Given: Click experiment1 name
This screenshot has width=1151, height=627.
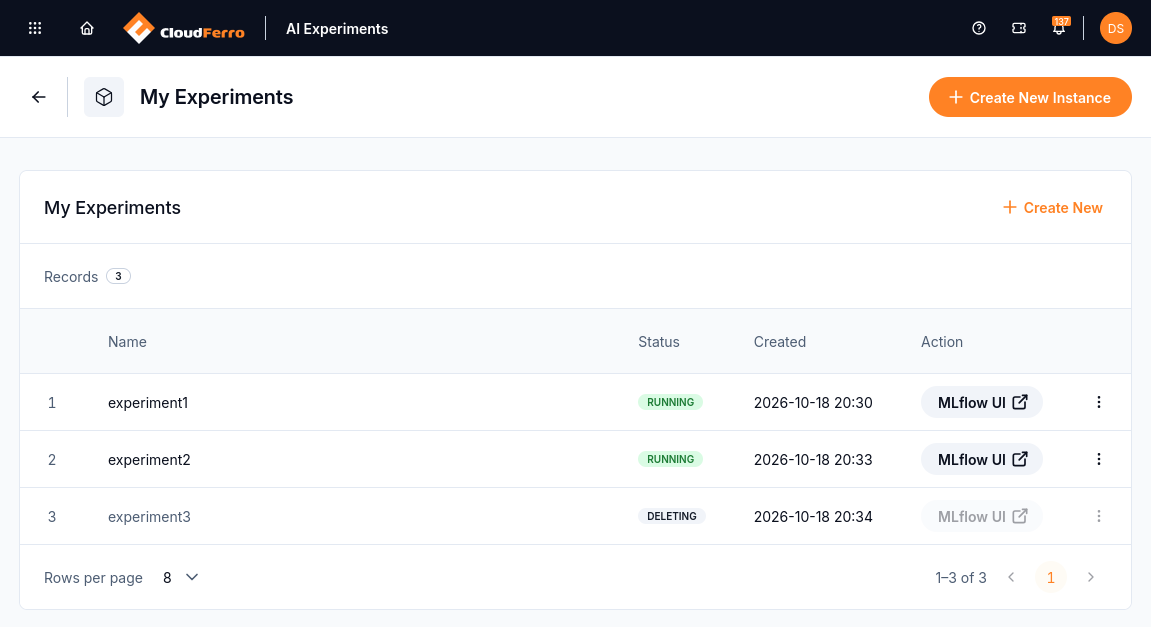Looking at the screenshot, I should pyautogui.click(x=148, y=403).
